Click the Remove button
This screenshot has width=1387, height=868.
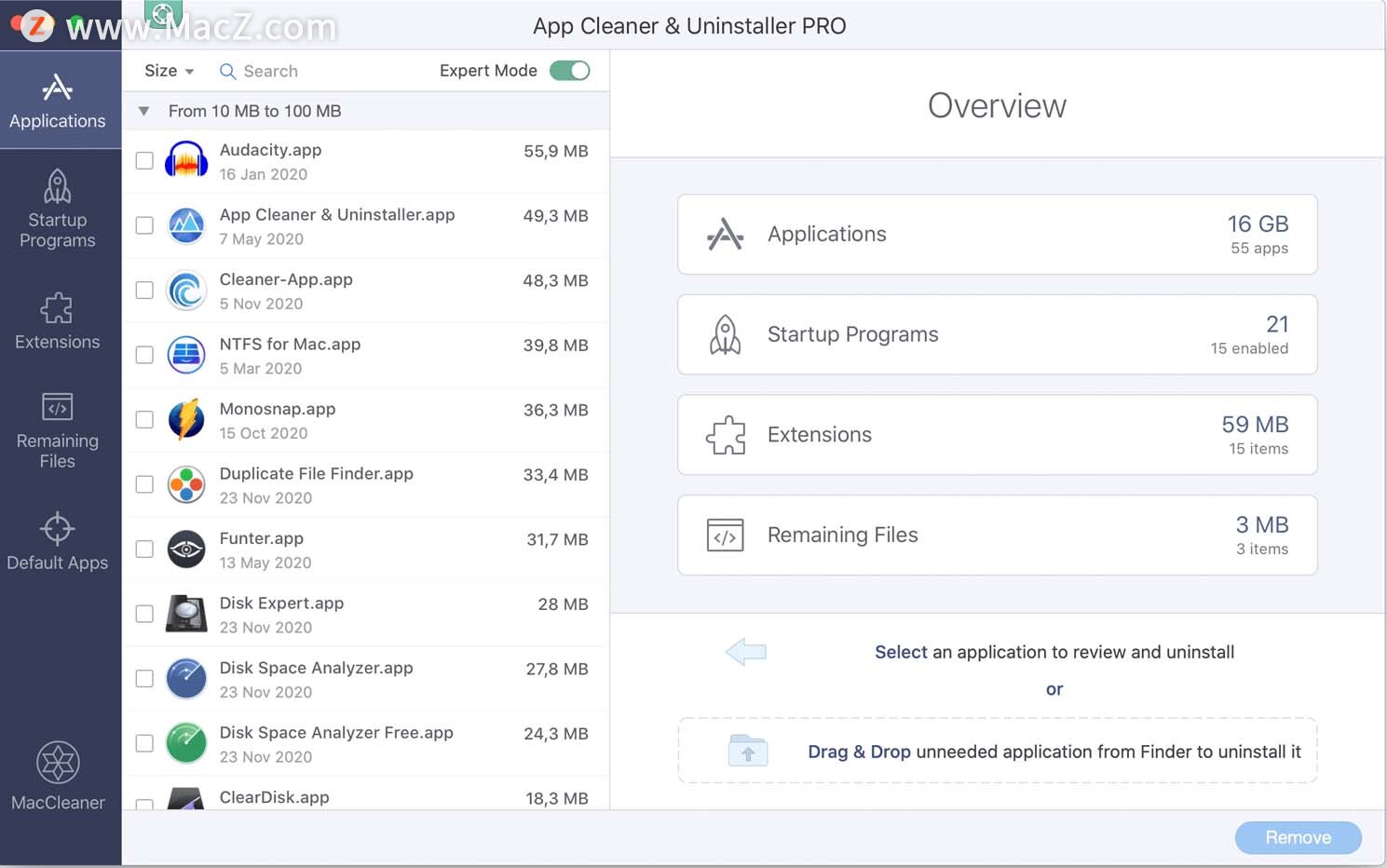1299,837
